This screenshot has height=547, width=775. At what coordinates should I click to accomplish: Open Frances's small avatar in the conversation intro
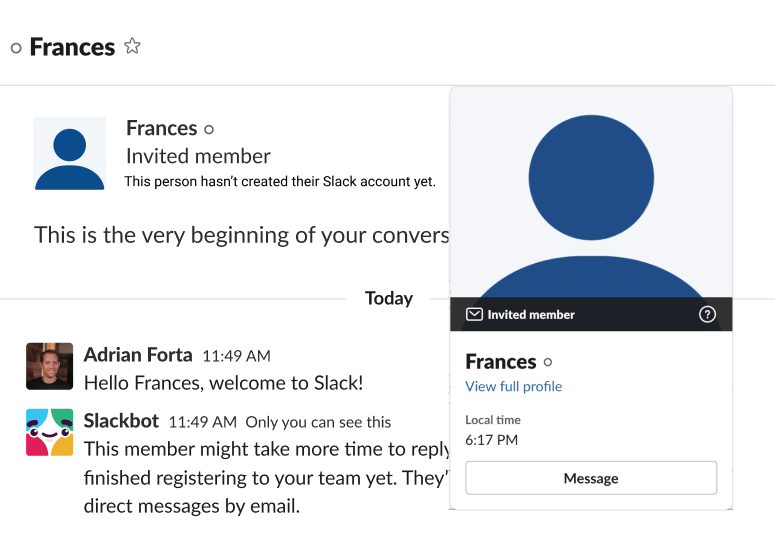(70, 154)
